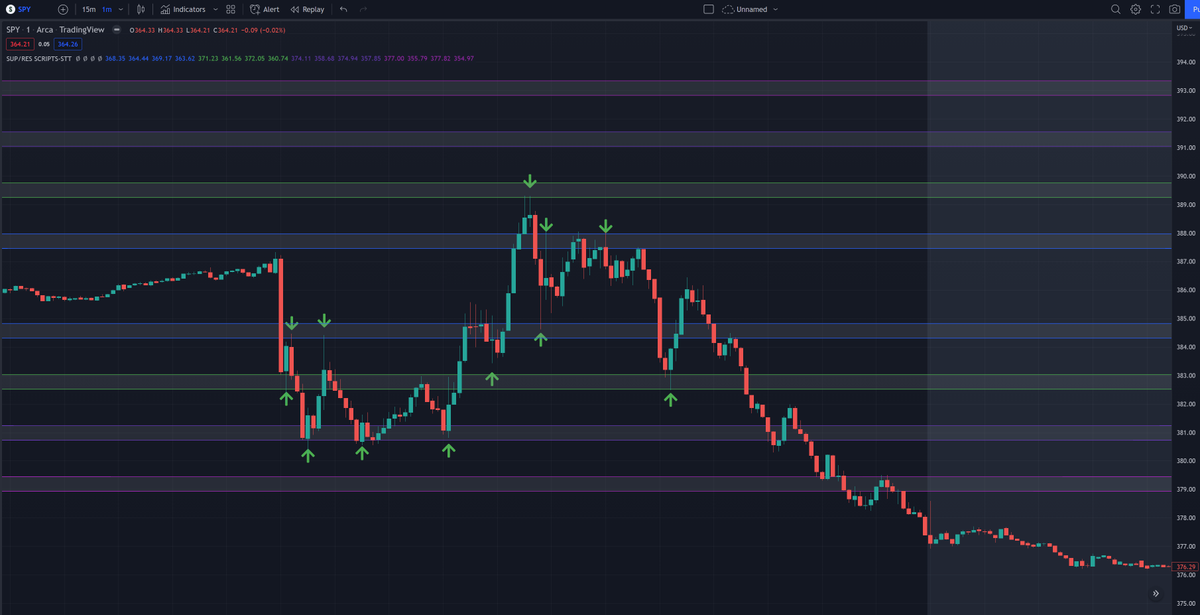Click indicator value 372.05
The width and height of the screenshot is (1200, 615).
point(255,58)
